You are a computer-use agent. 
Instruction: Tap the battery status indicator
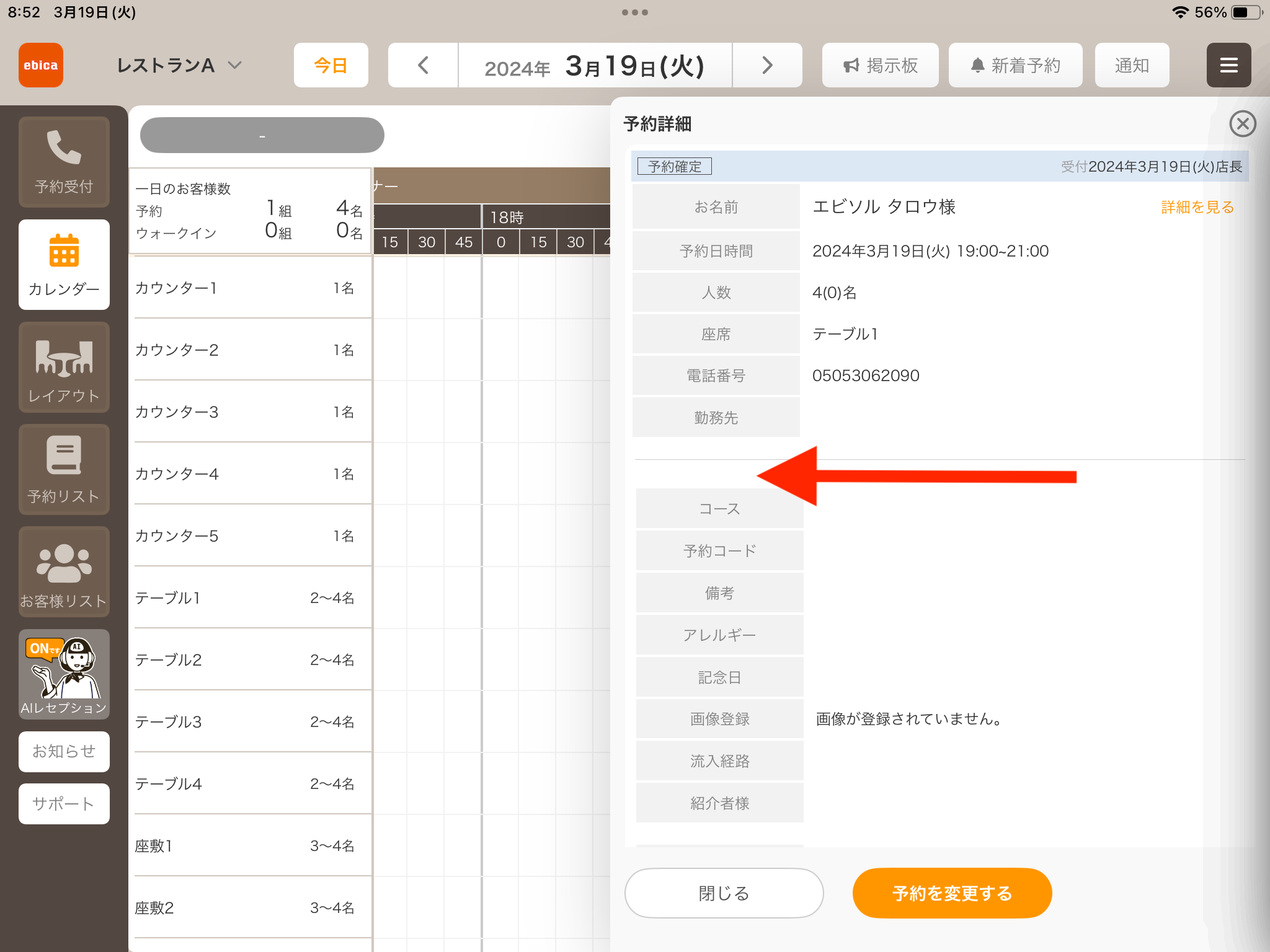[x=1246, y=12]
